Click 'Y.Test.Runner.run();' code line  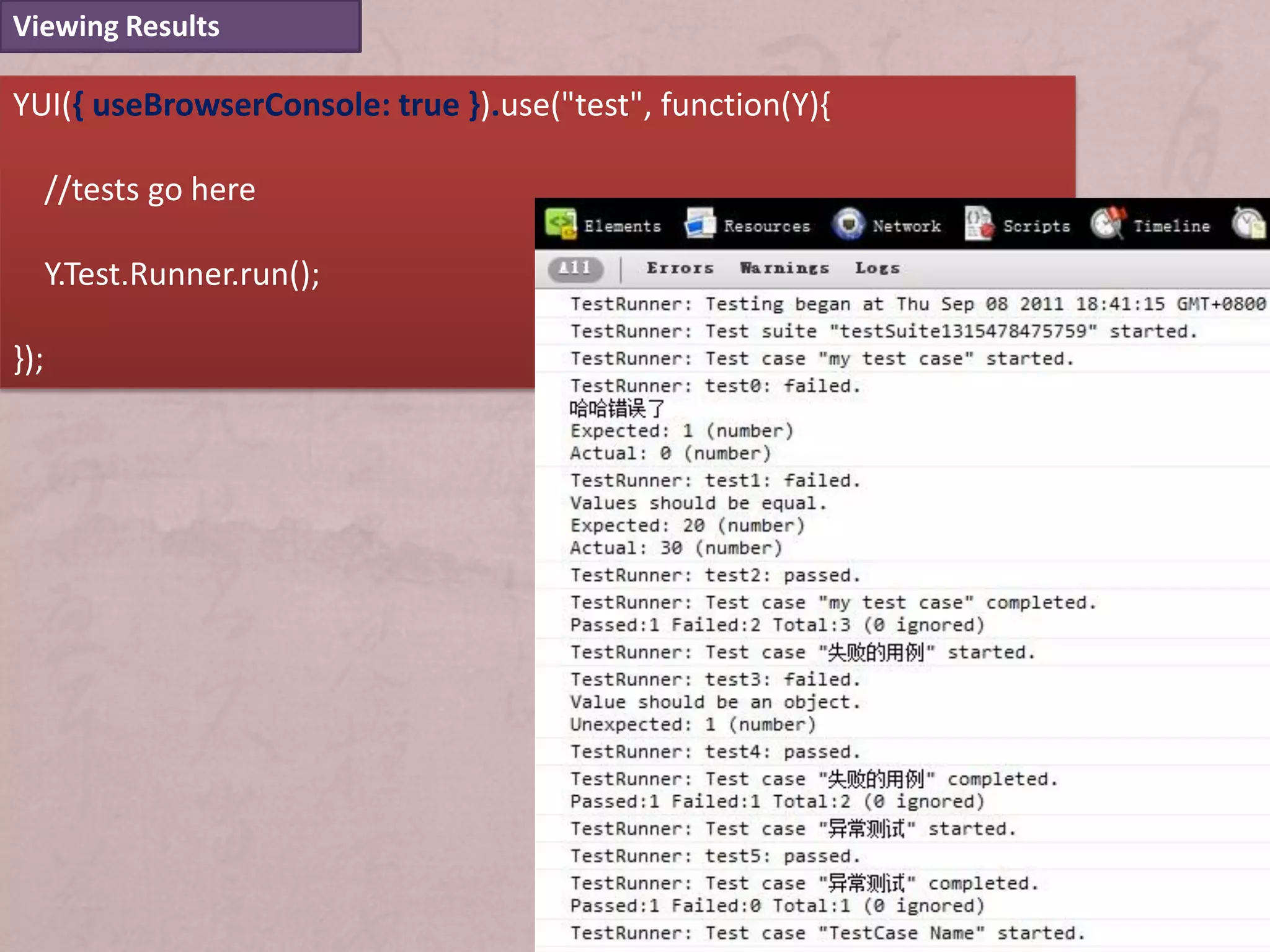pos(182,275)
